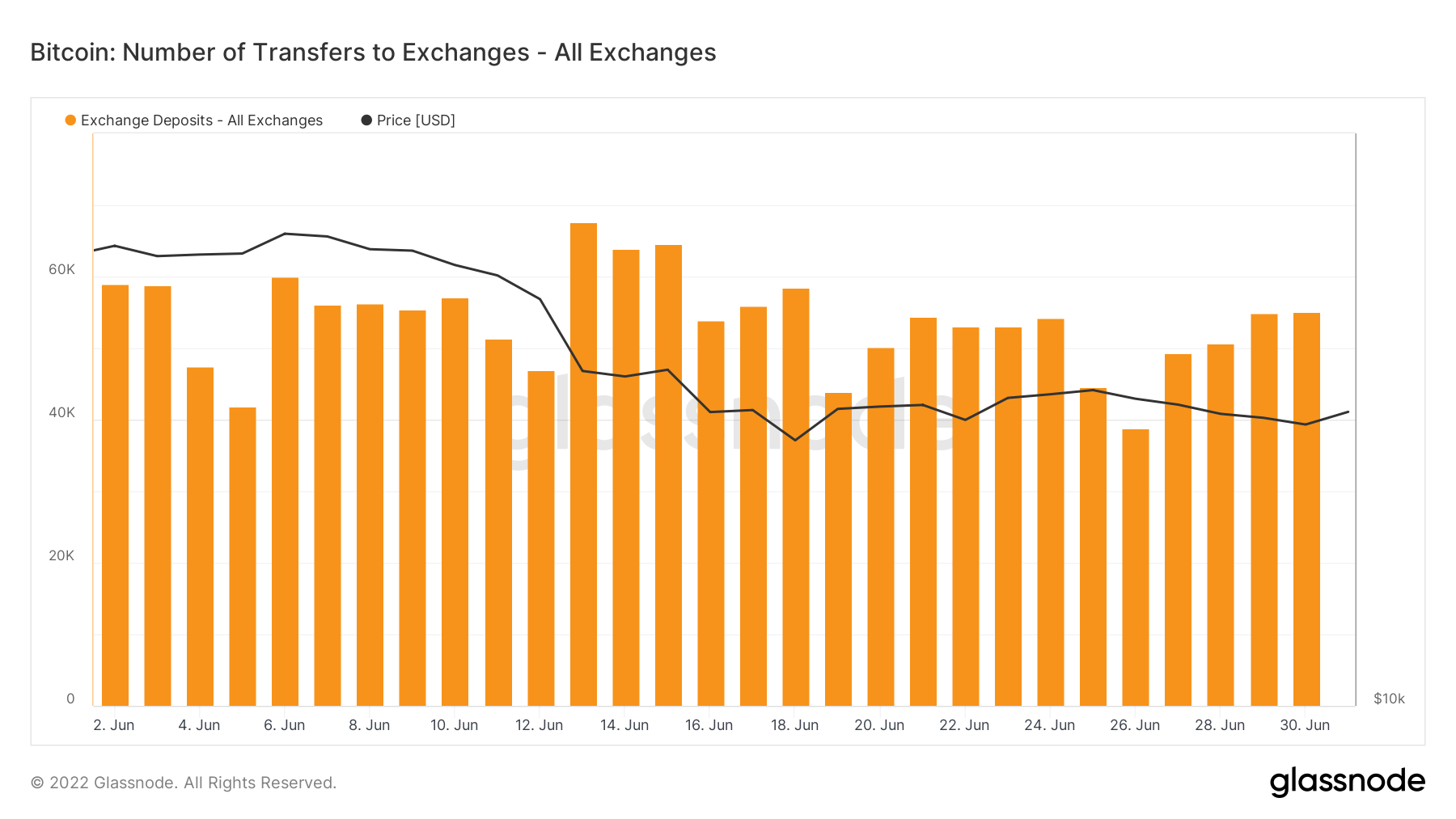The image size is (1456, 819).
Task: Toggle the Price [USD] legend series
Action: point(416,120)
